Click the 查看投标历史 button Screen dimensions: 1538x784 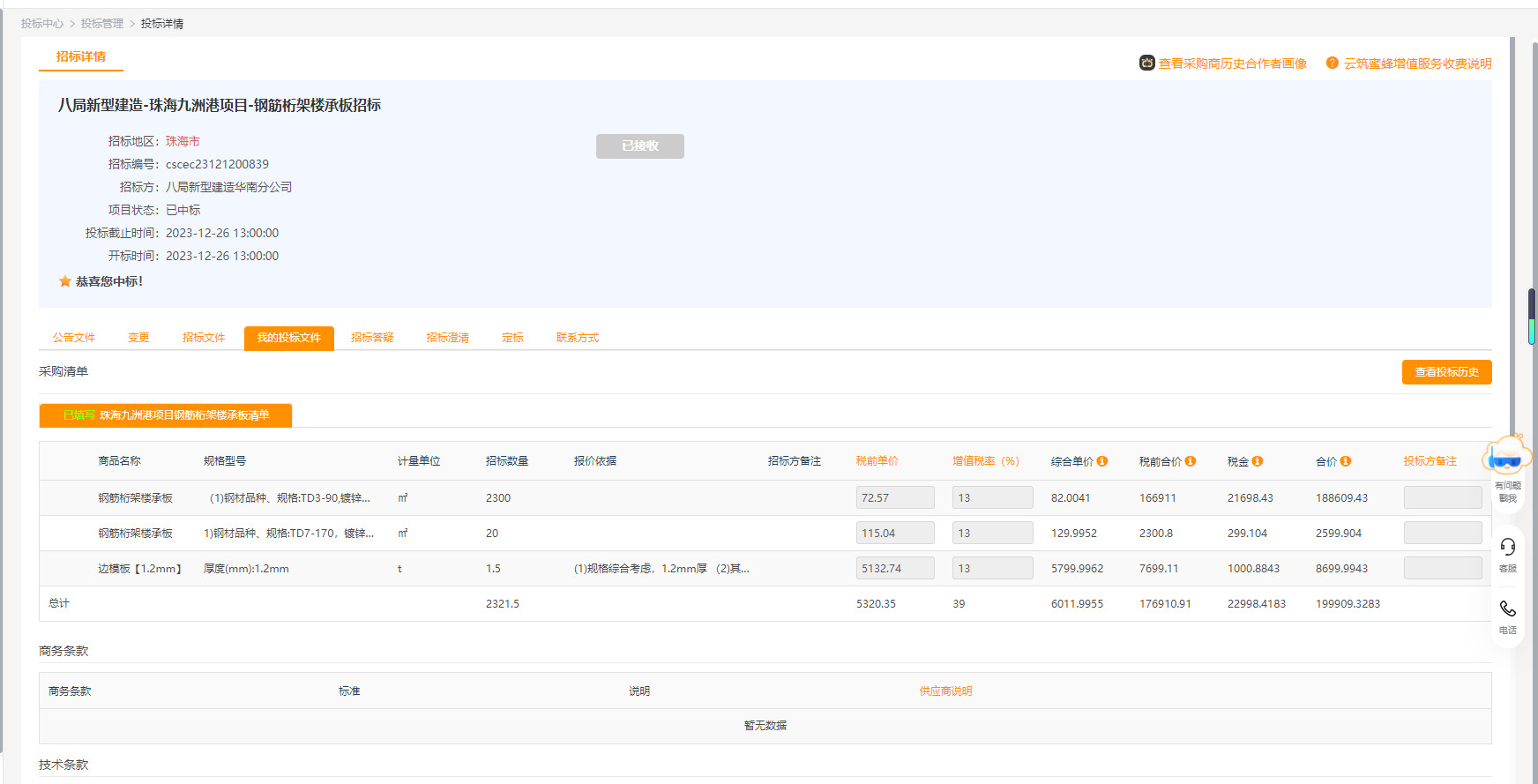click(1446, 372)
